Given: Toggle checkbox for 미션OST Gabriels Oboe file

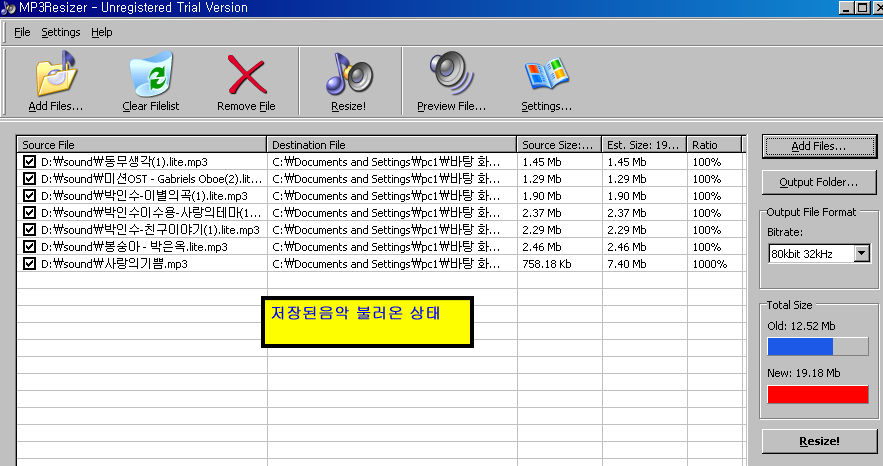Looking at the screenshot, I should [x=29, y=178].
